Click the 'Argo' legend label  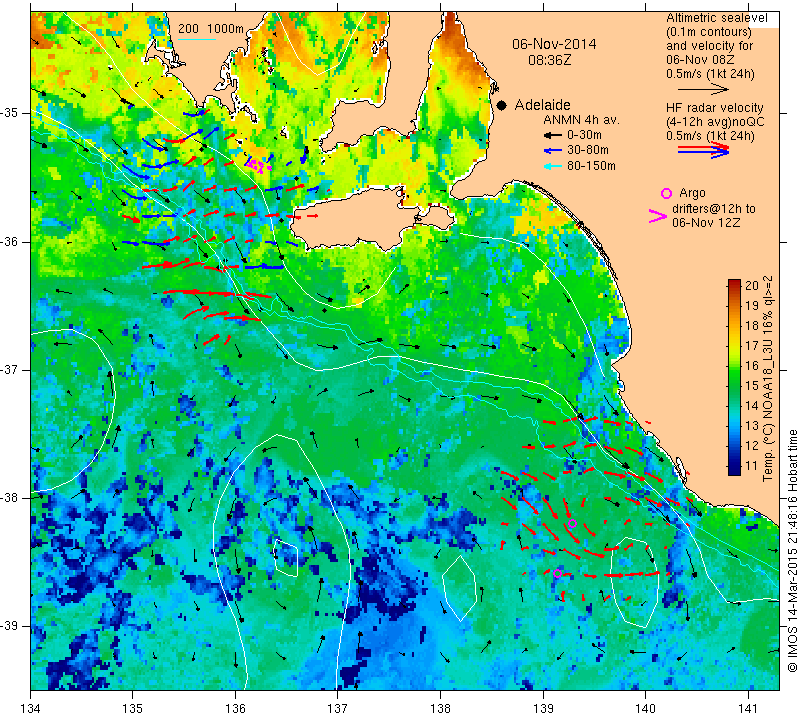coord(692,193)
